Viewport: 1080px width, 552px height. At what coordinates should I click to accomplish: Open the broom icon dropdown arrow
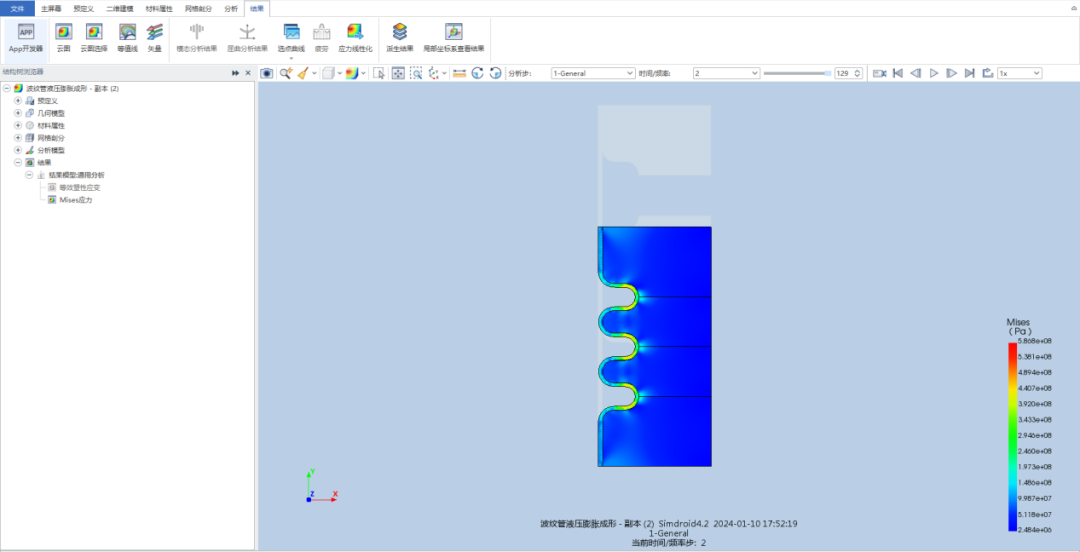pos(315,73)
